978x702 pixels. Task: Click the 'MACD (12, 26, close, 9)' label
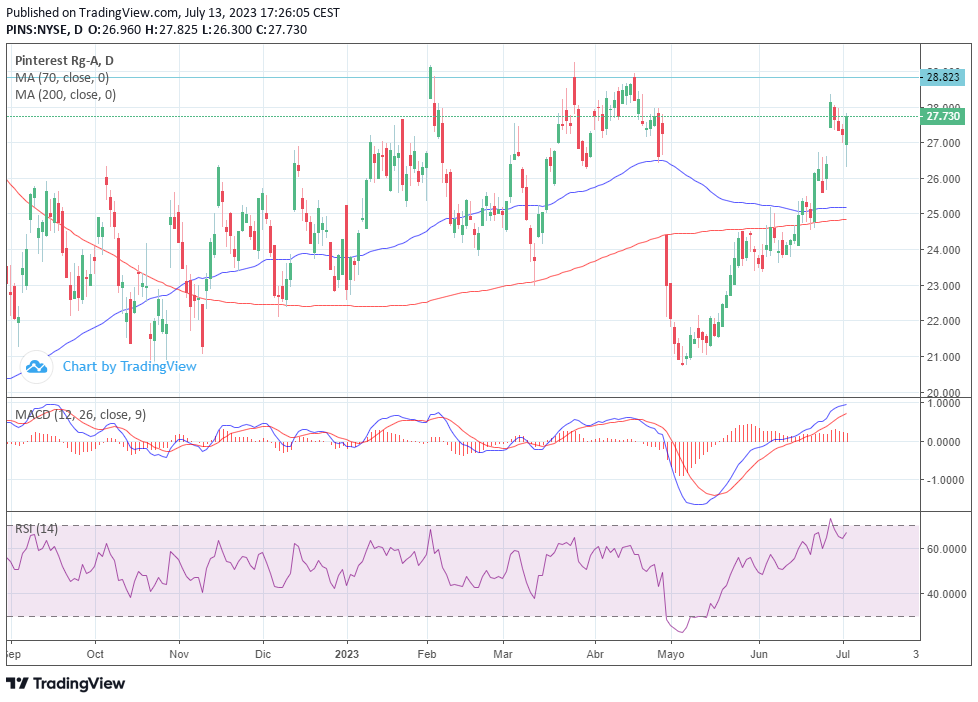point(80,414)
